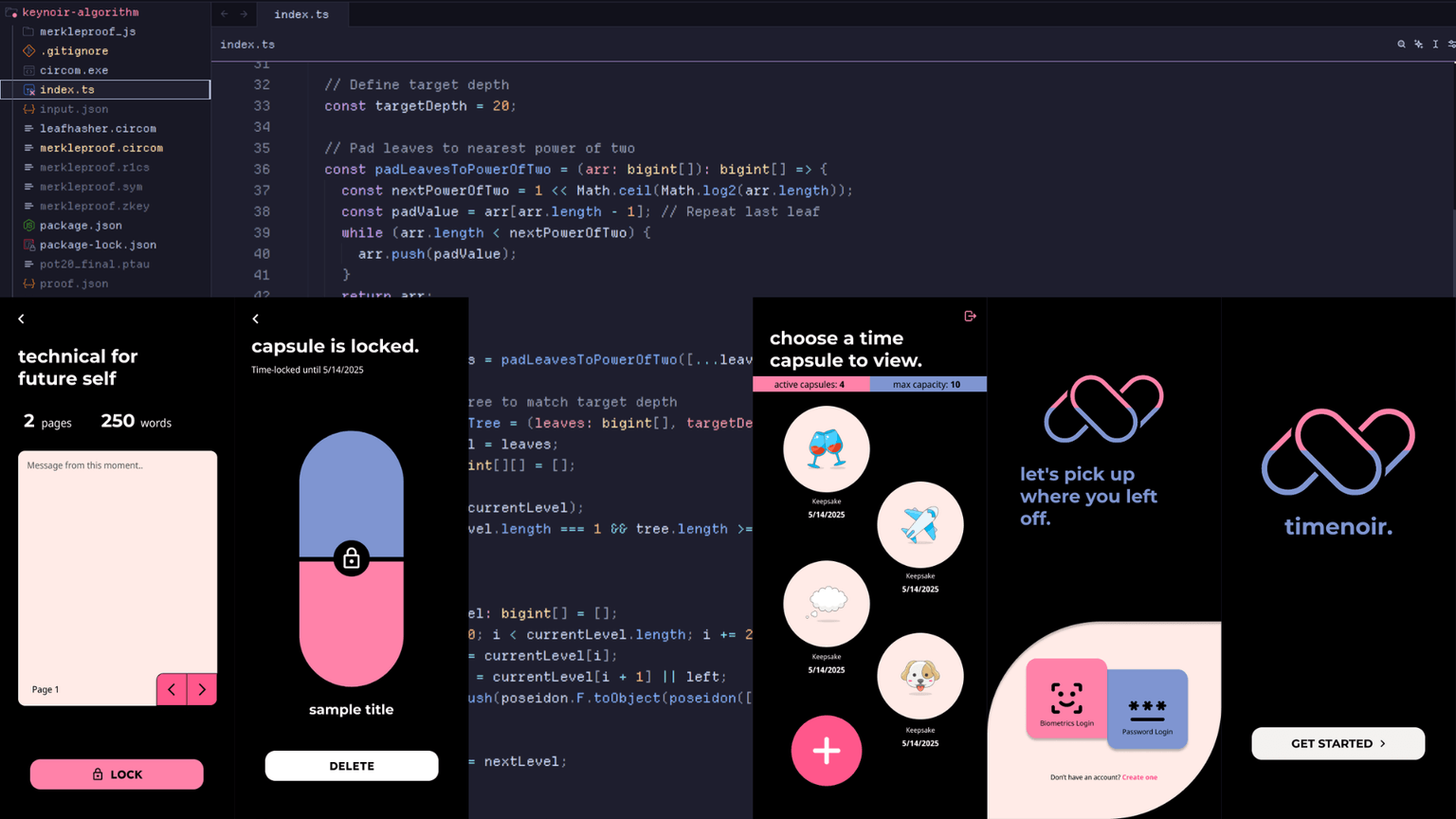
Task: Open the airplane Keepsake capsule
Action: click(919, 525)
